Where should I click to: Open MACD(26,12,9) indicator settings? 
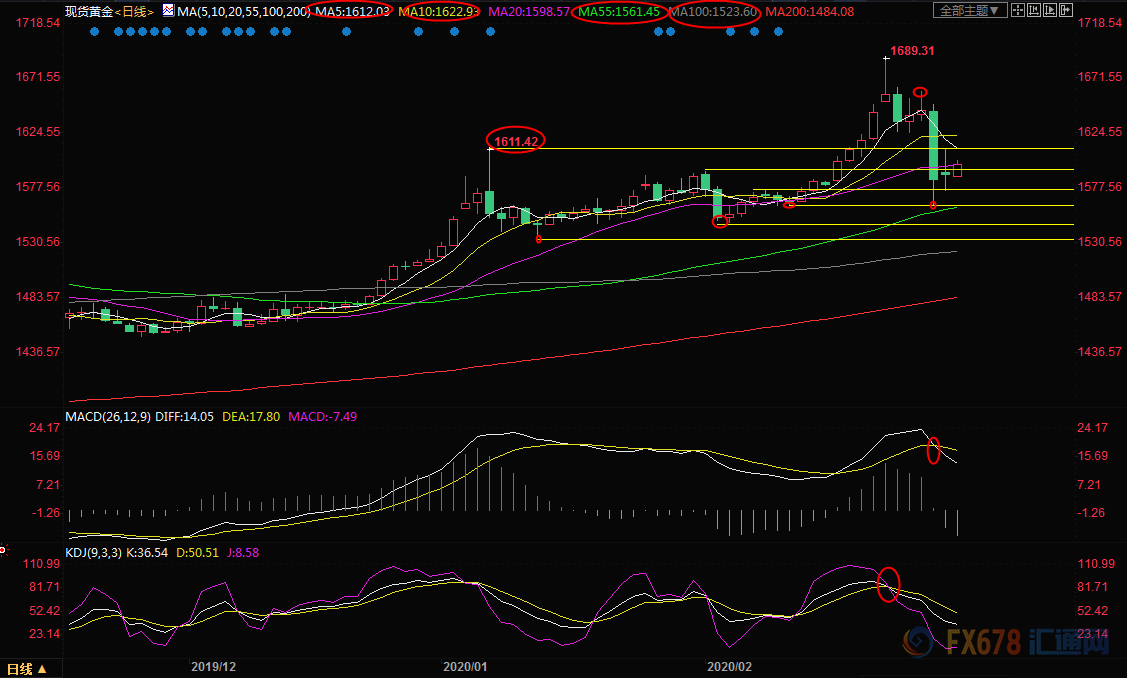(109, 416)
